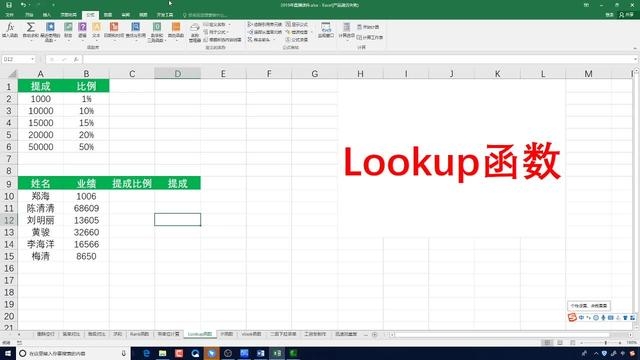
Task: Click the add new sheet plus button
Action: [375, 335]
